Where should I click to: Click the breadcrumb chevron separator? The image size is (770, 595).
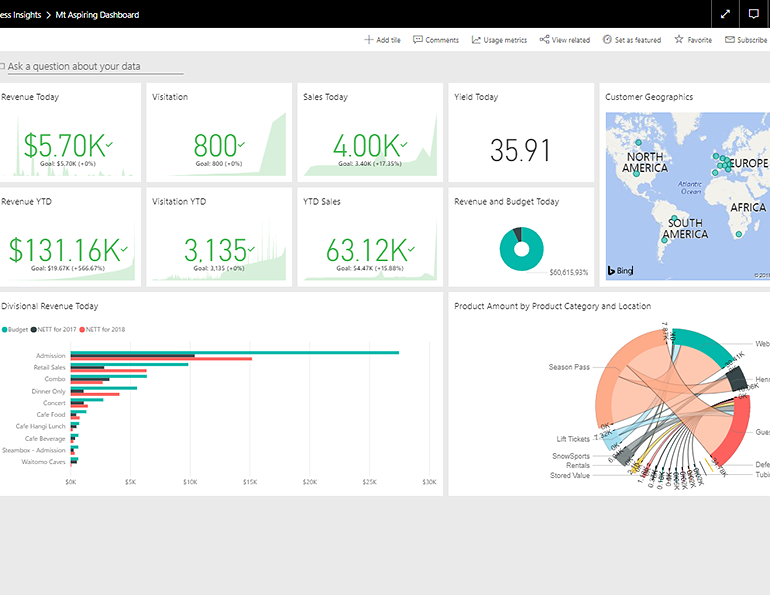[48, 15]
